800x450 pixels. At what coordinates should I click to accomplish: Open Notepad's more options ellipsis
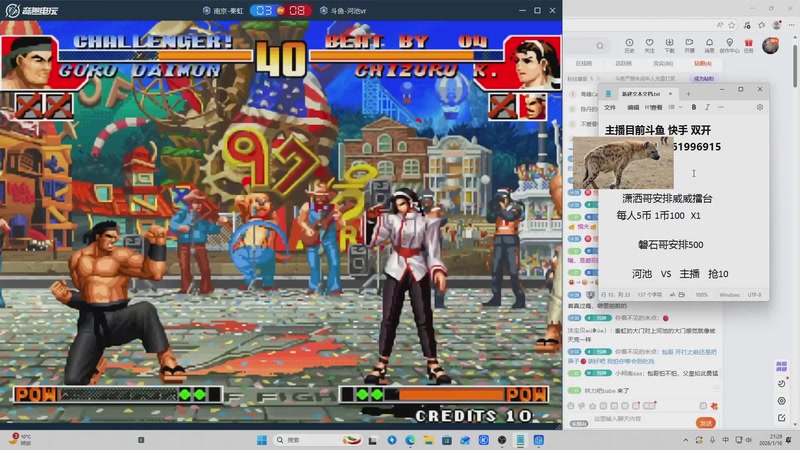click(x=720, y=107)
